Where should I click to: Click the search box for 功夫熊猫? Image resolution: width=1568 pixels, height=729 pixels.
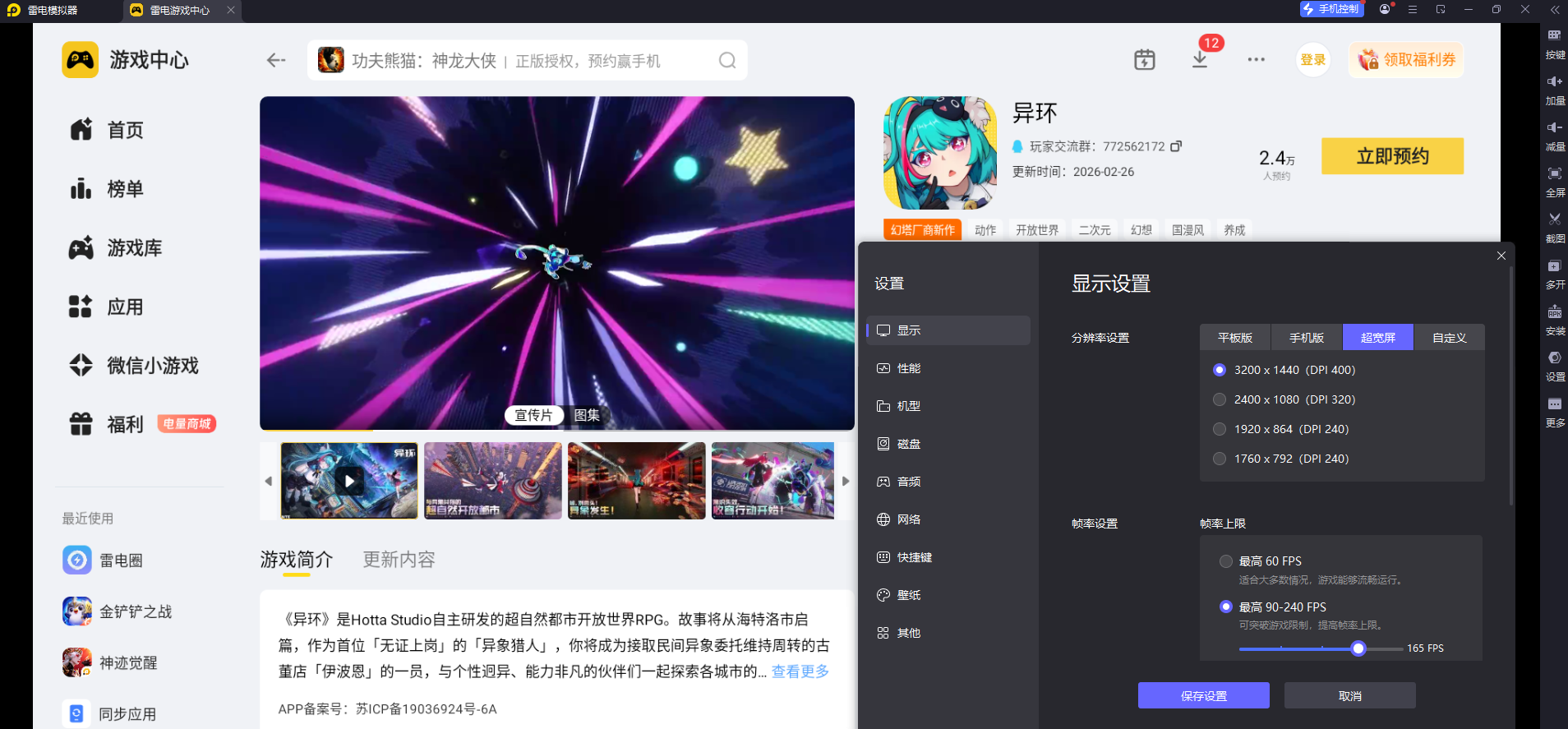pyautogui.click(x=528, y=60)
